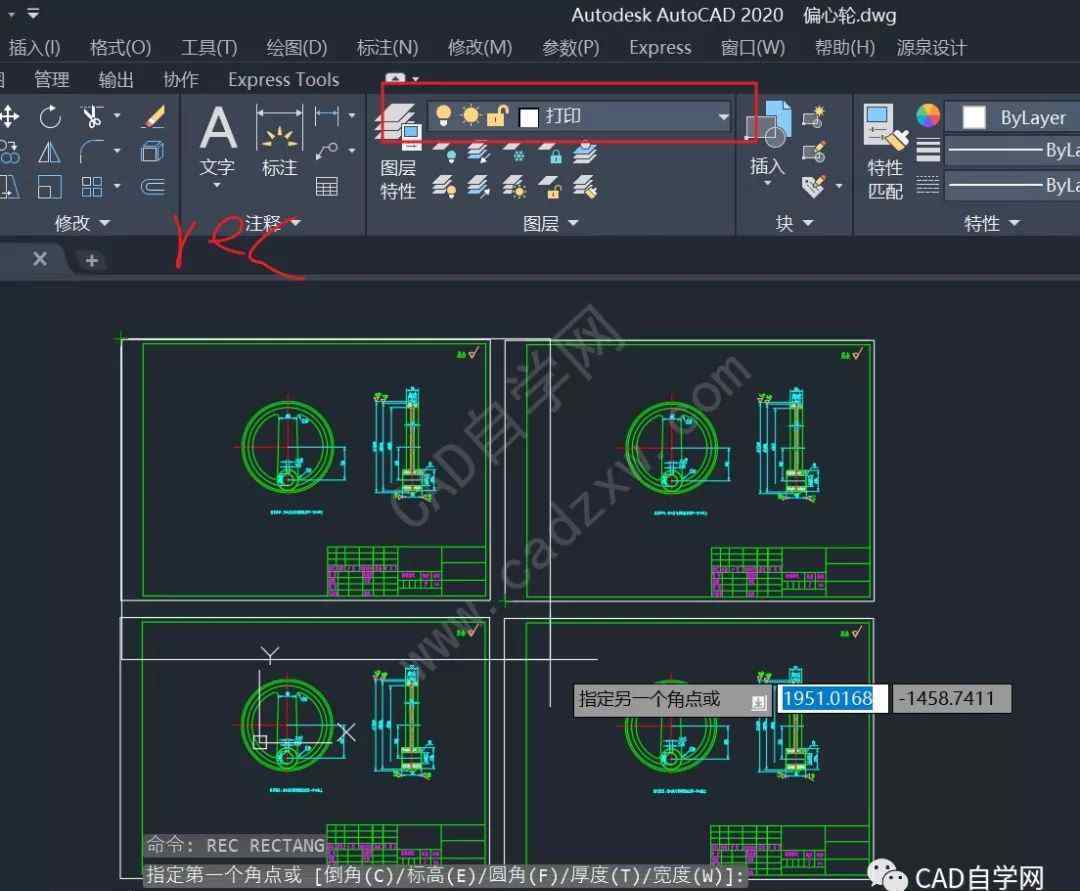
Task: Click the Layer Unlock icon
Action: click(x=550, y=187)
